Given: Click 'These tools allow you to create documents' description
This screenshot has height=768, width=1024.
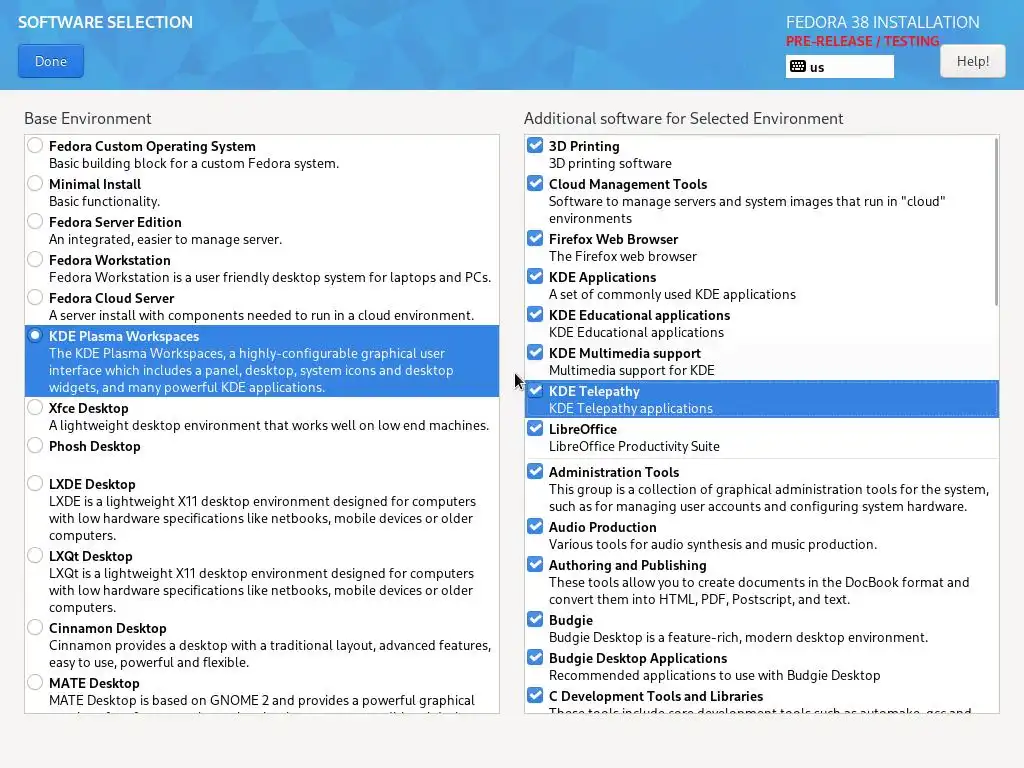Looking at the screenshot, I should [x=759, y=590].
